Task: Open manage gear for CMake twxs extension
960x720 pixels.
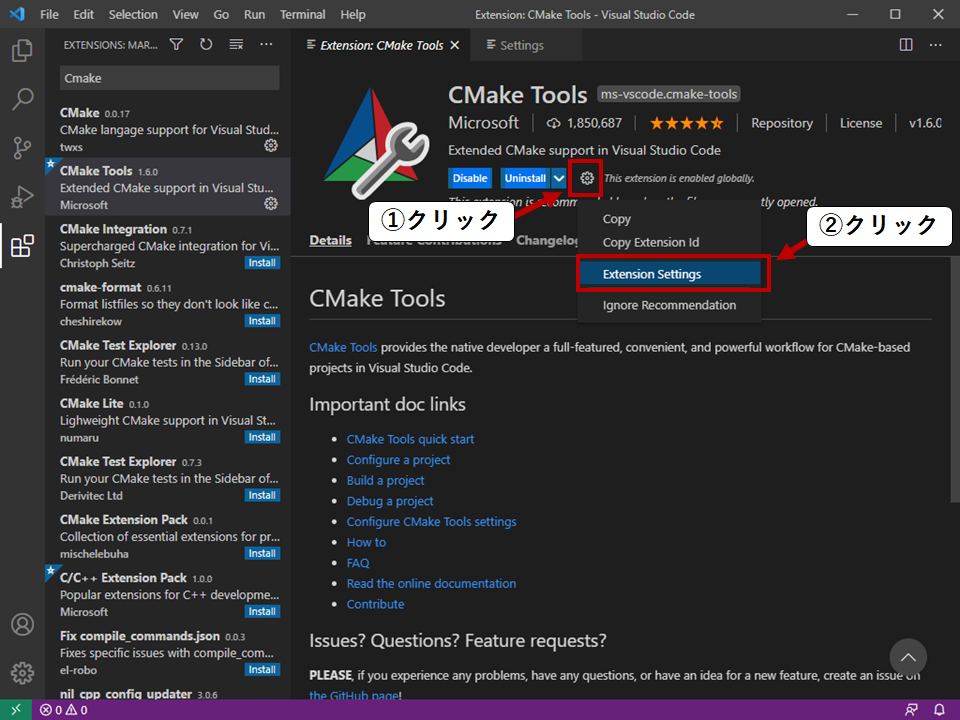Action: (271, 145)
